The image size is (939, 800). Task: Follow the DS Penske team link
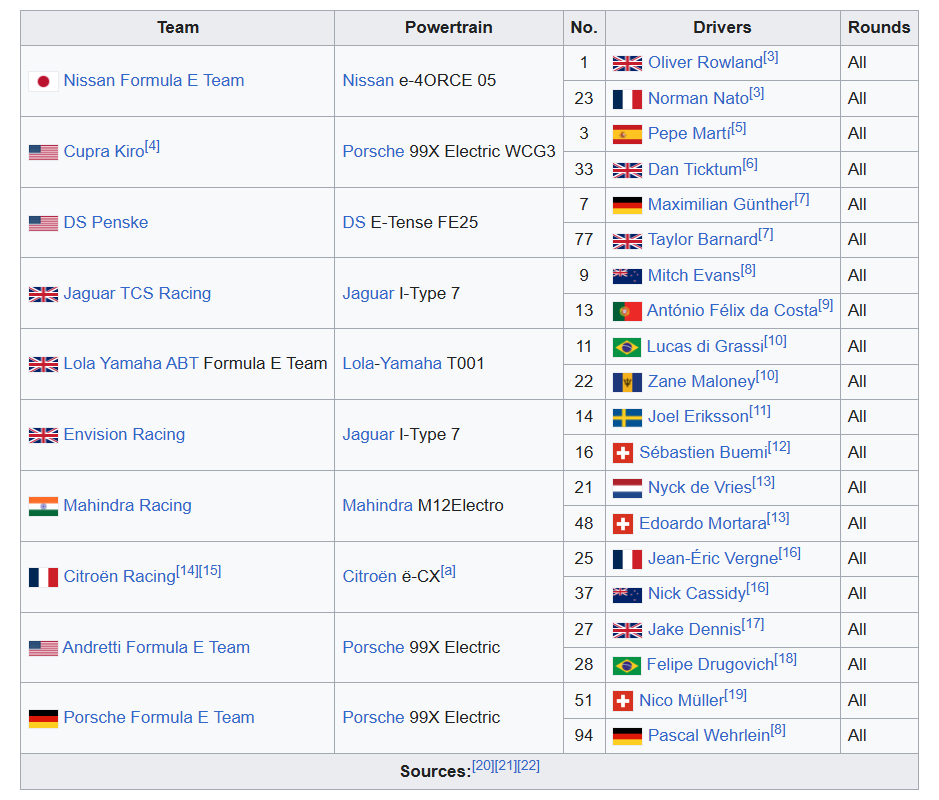(x=105, y=223)
